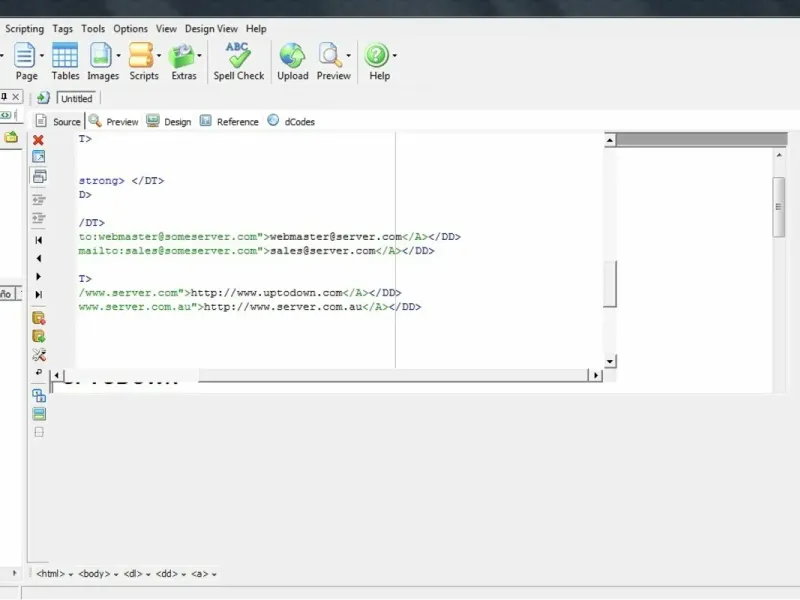Open the Tags menu
800x600 pixels.
point(63,29)
